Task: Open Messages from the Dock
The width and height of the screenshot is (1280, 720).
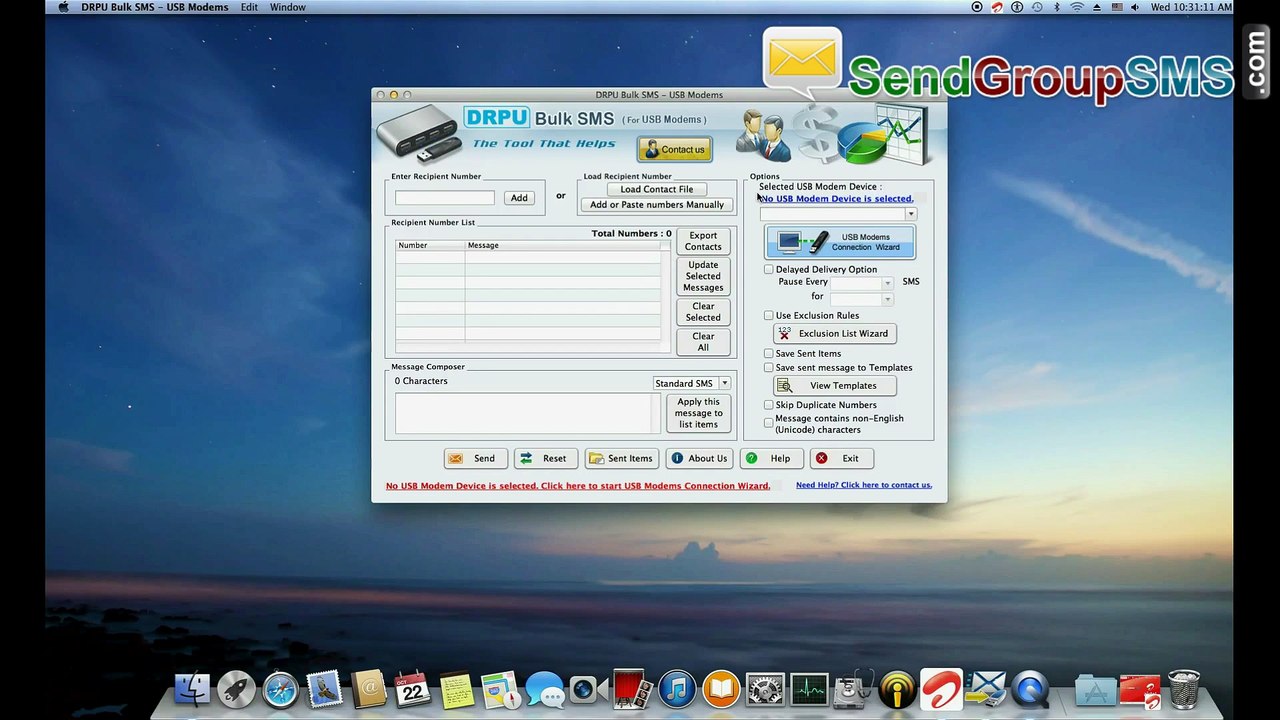Action: pos(544,690)
